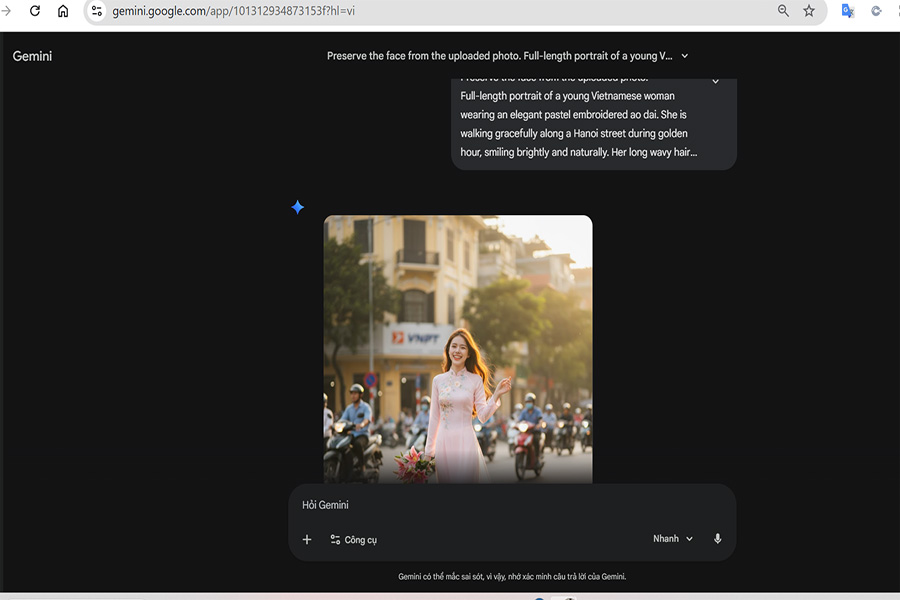Focus the "Hỏi Gemini" prompt field
The width and height of the screenshot is (900, 600).
500,505
